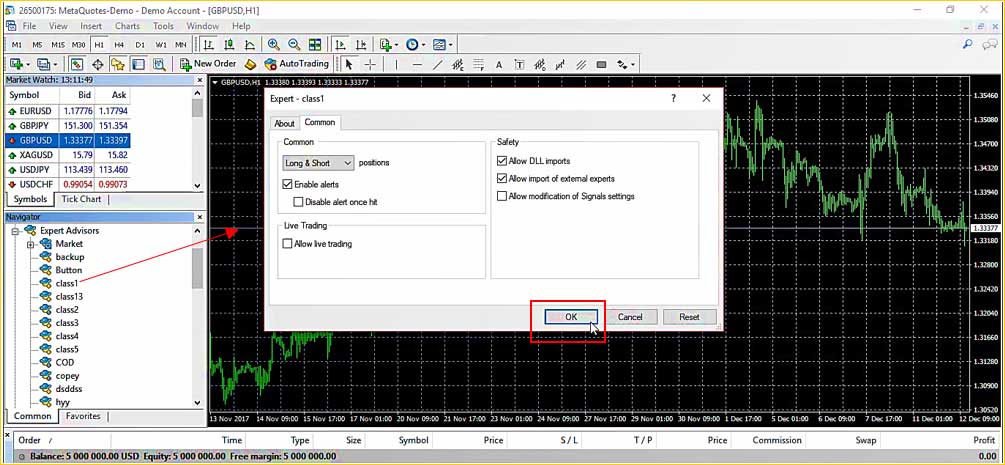
Task: Select the vertical line tool
Action: 397,64
